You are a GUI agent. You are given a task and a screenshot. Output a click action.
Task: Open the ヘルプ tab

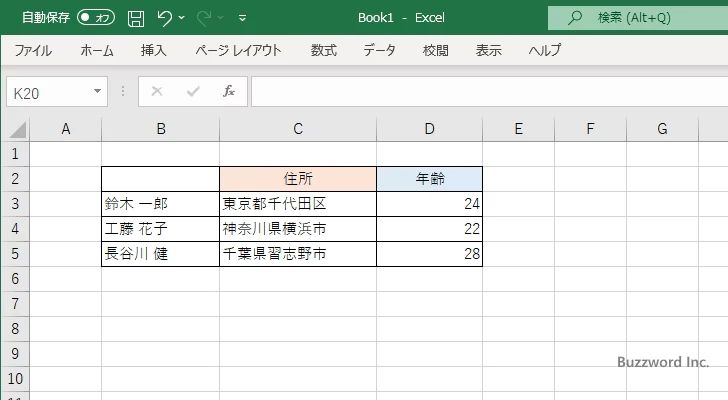[545, 50]
